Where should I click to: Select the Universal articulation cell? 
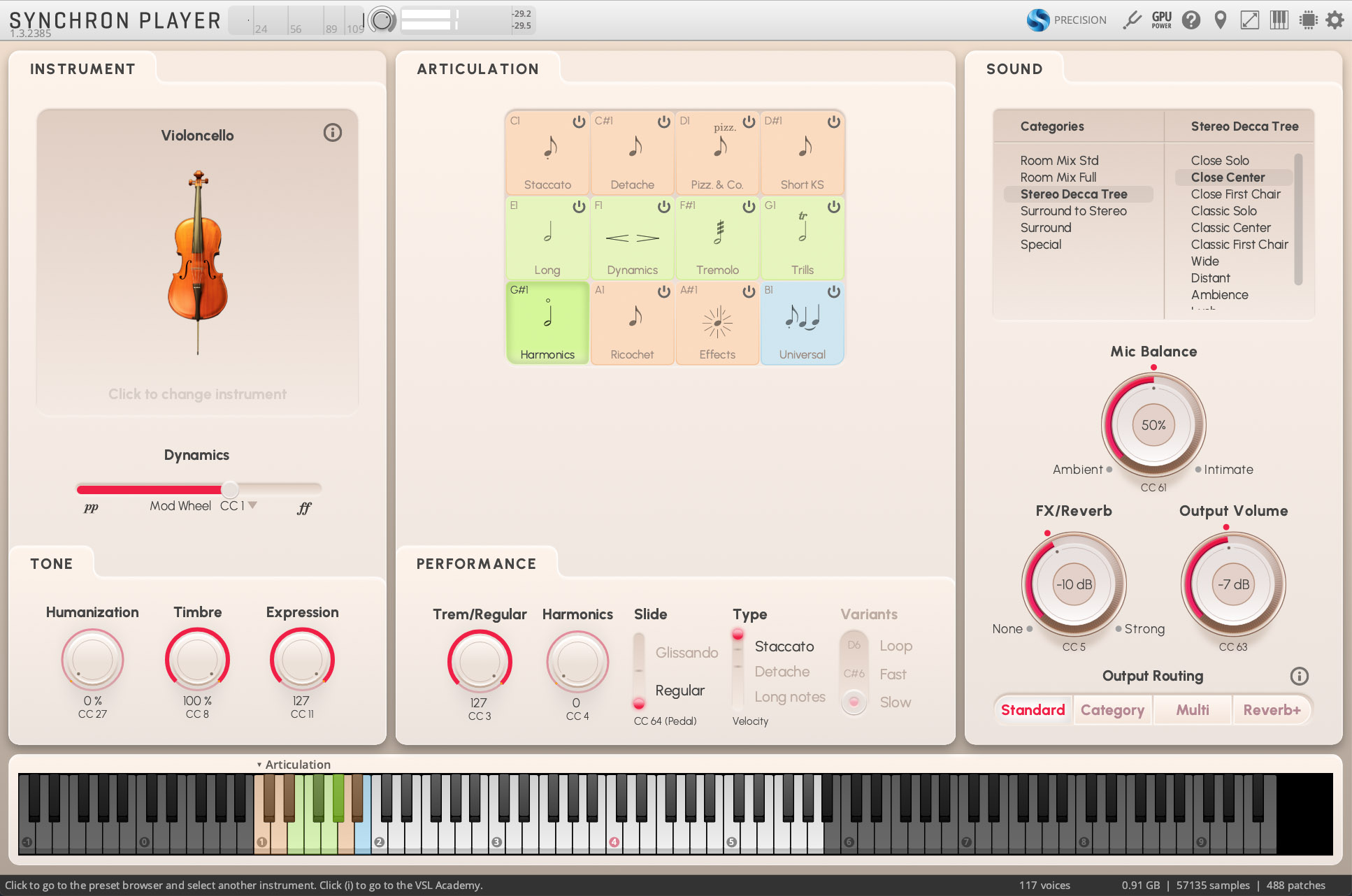pyautogui.click(x=803, y=323)
